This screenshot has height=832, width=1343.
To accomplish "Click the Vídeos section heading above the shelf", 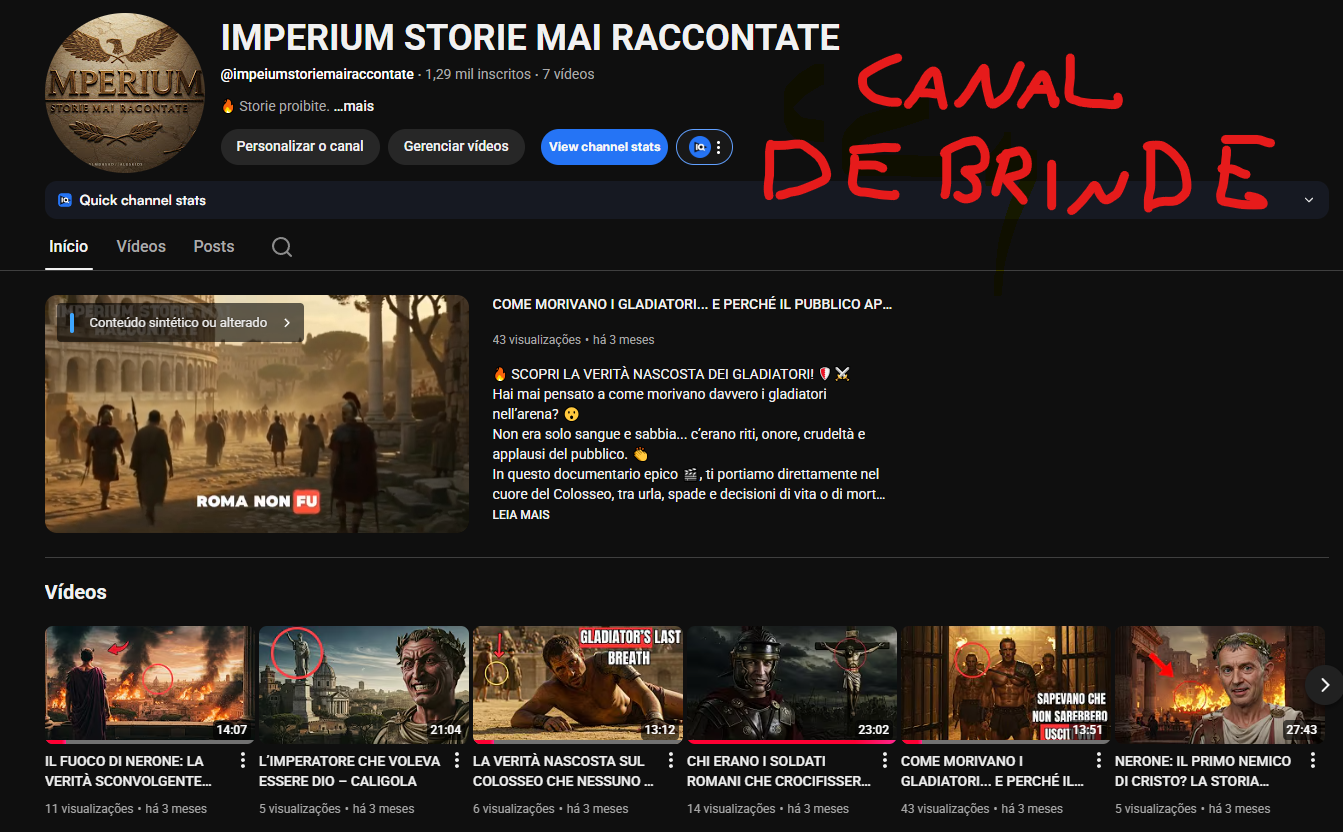I will tap(76, 592).
